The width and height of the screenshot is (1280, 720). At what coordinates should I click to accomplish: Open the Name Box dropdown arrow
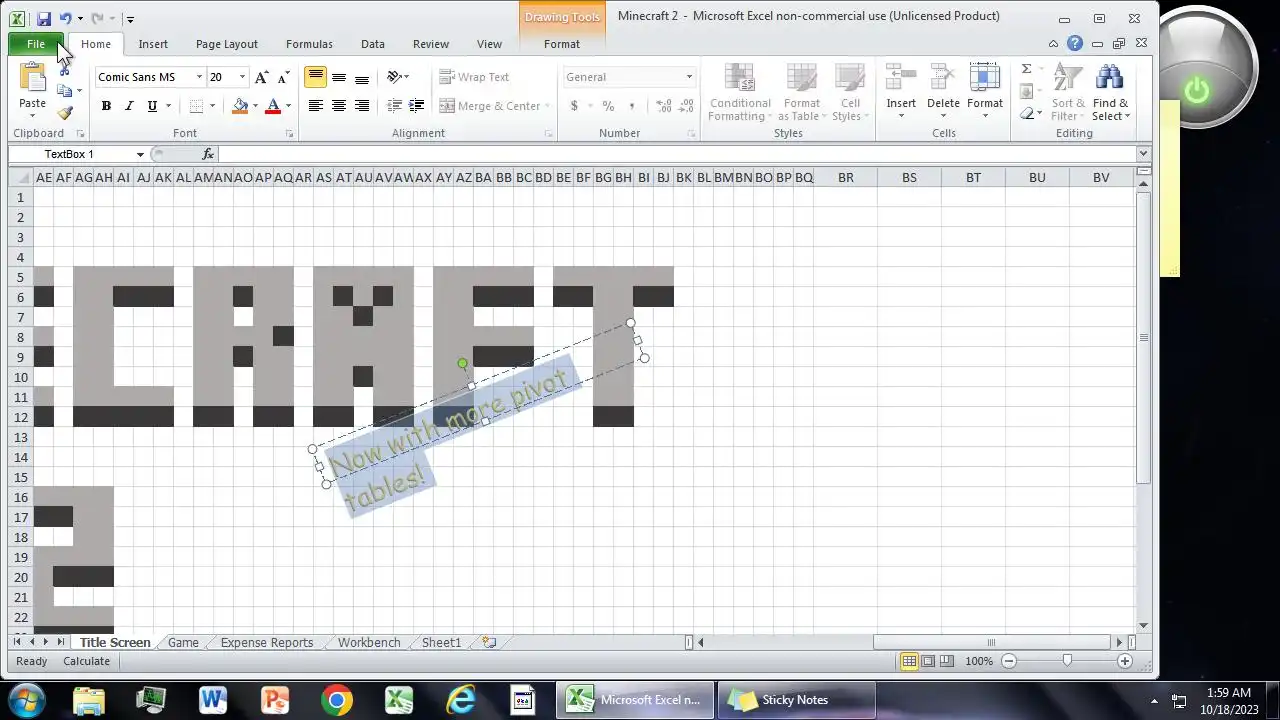(140, 154)
